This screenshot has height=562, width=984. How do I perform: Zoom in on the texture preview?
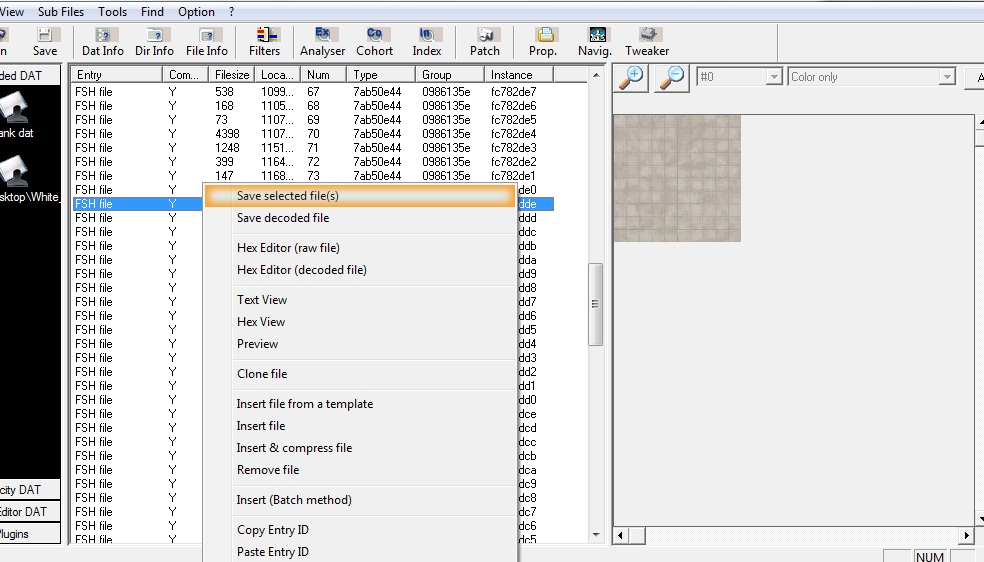(631, 77)
